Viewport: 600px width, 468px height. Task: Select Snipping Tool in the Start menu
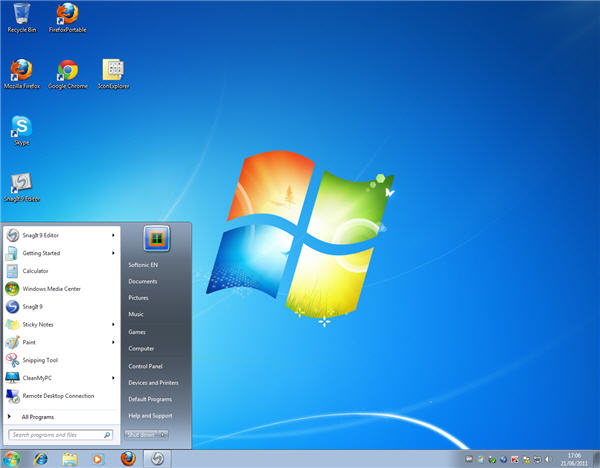pyautogui.click(x=40, y=360)
